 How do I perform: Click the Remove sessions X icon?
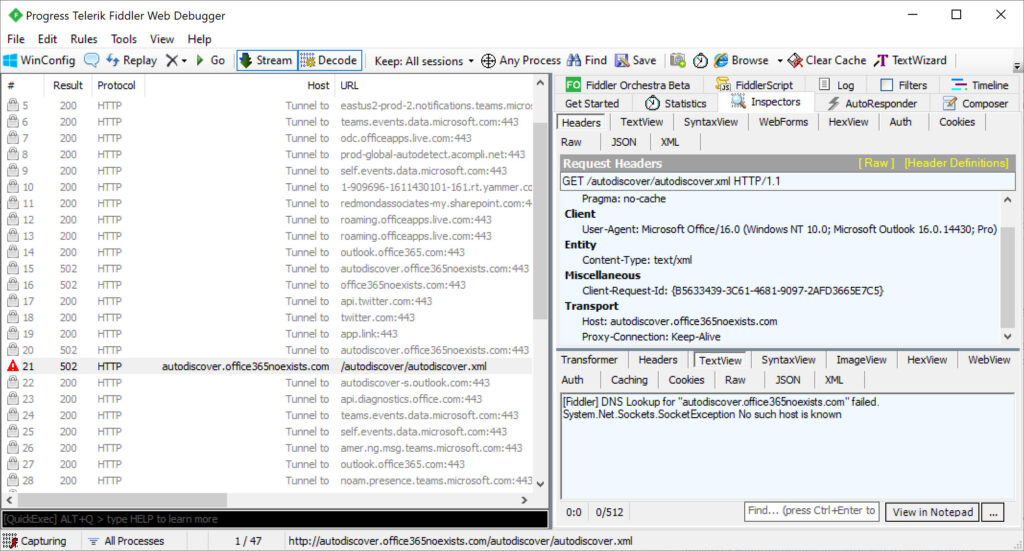(172, 61)
